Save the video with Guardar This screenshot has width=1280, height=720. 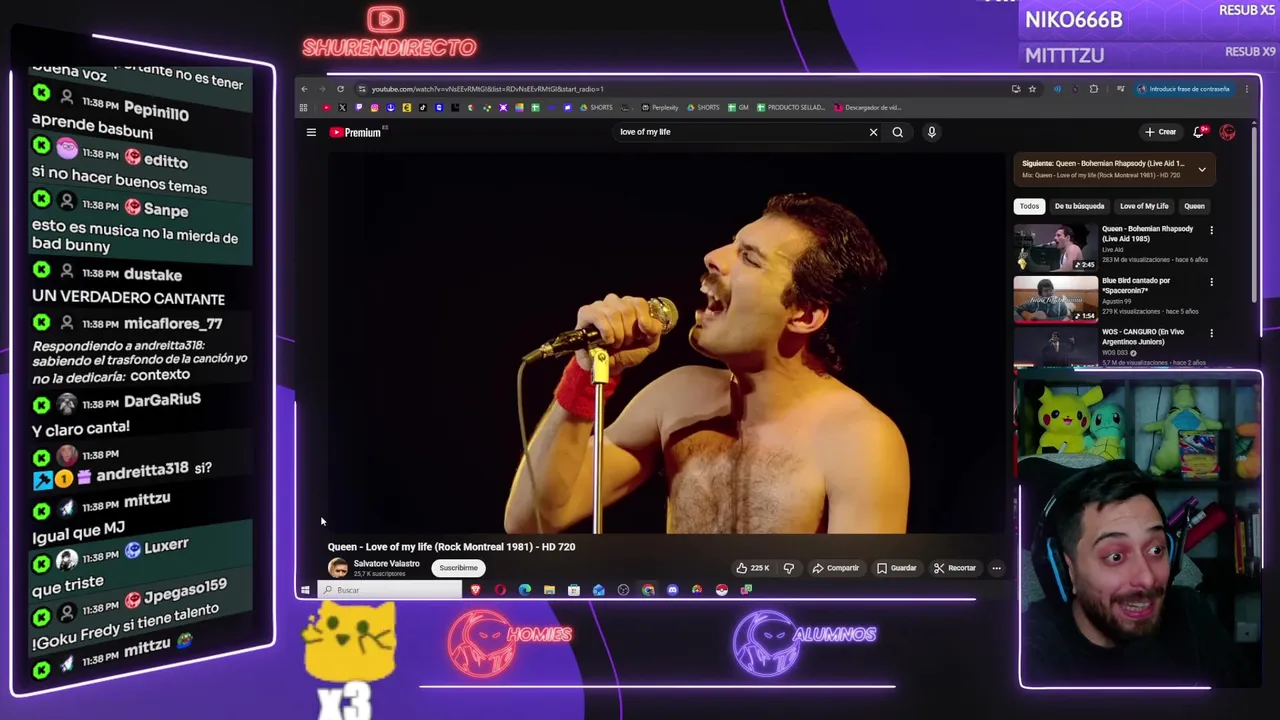pyautogui.click(x=897, y=568)
